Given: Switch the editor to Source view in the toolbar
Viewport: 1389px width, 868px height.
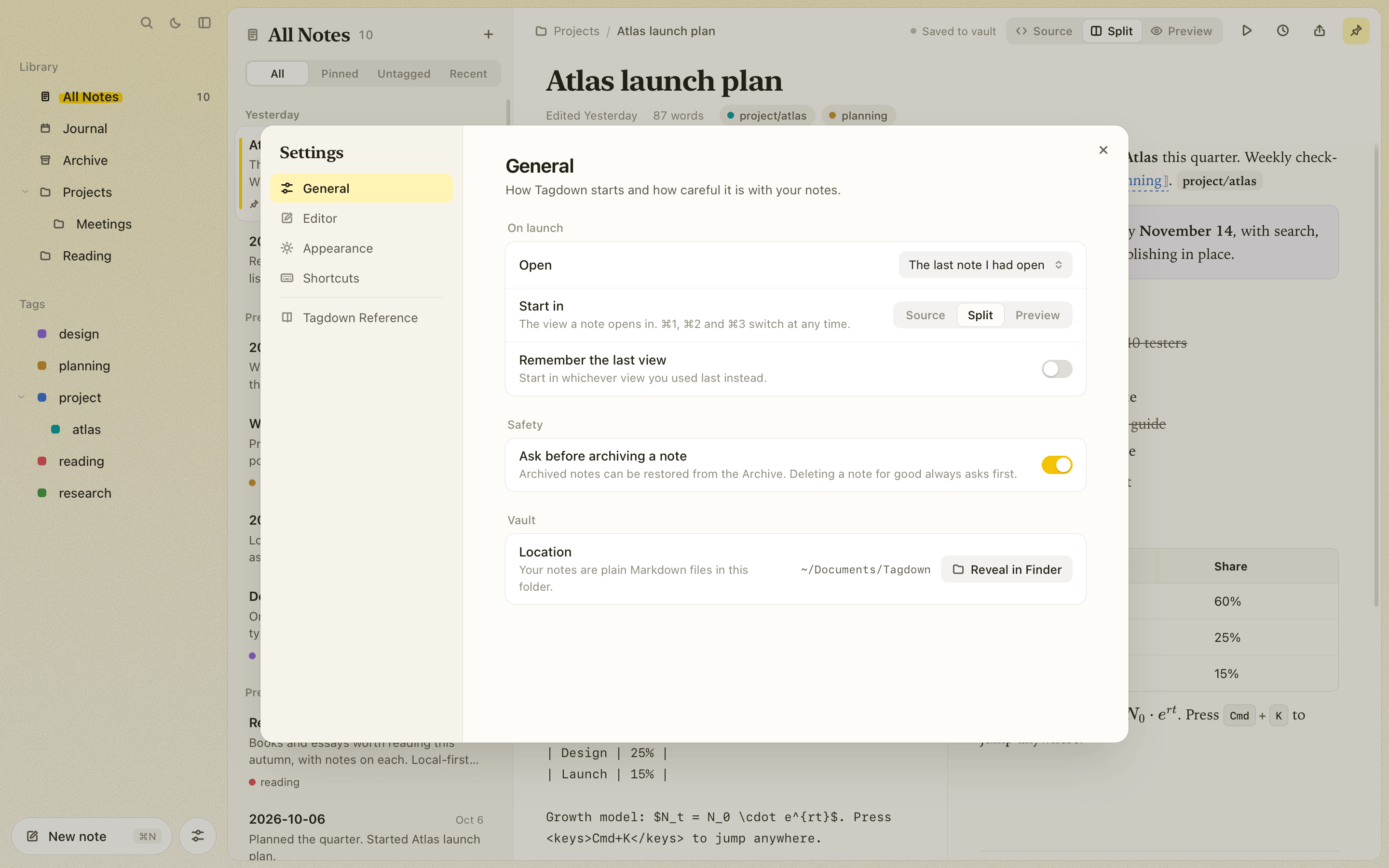Looking at the screenshot, I should click(1044, 31).
